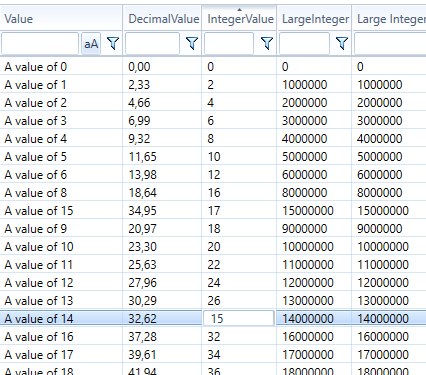Click the IntegerValue cell 12
The width and height of the screenshot is (426, 375).
[x=239, y=175]
